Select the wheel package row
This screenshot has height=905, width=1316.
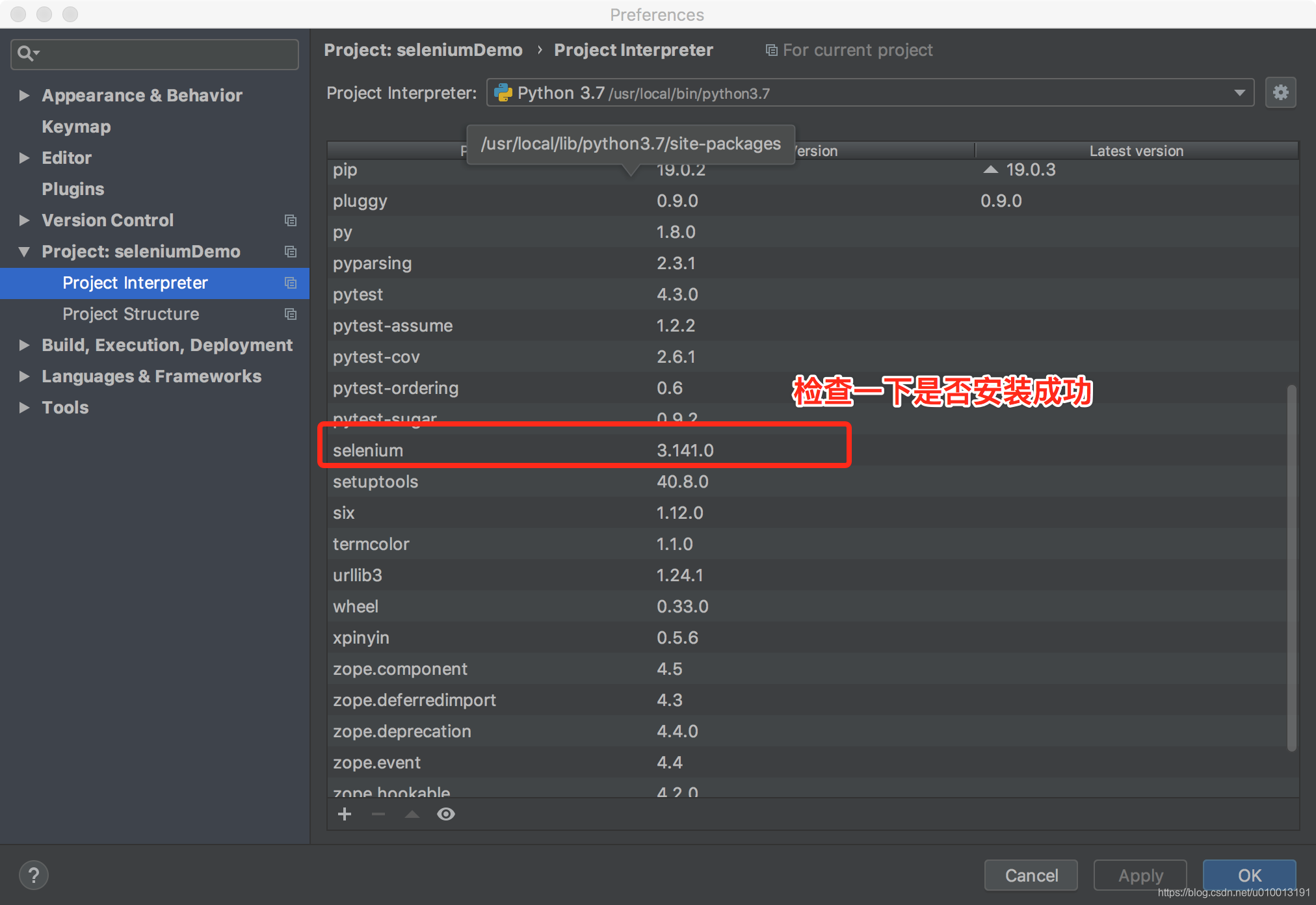[813, 607]
